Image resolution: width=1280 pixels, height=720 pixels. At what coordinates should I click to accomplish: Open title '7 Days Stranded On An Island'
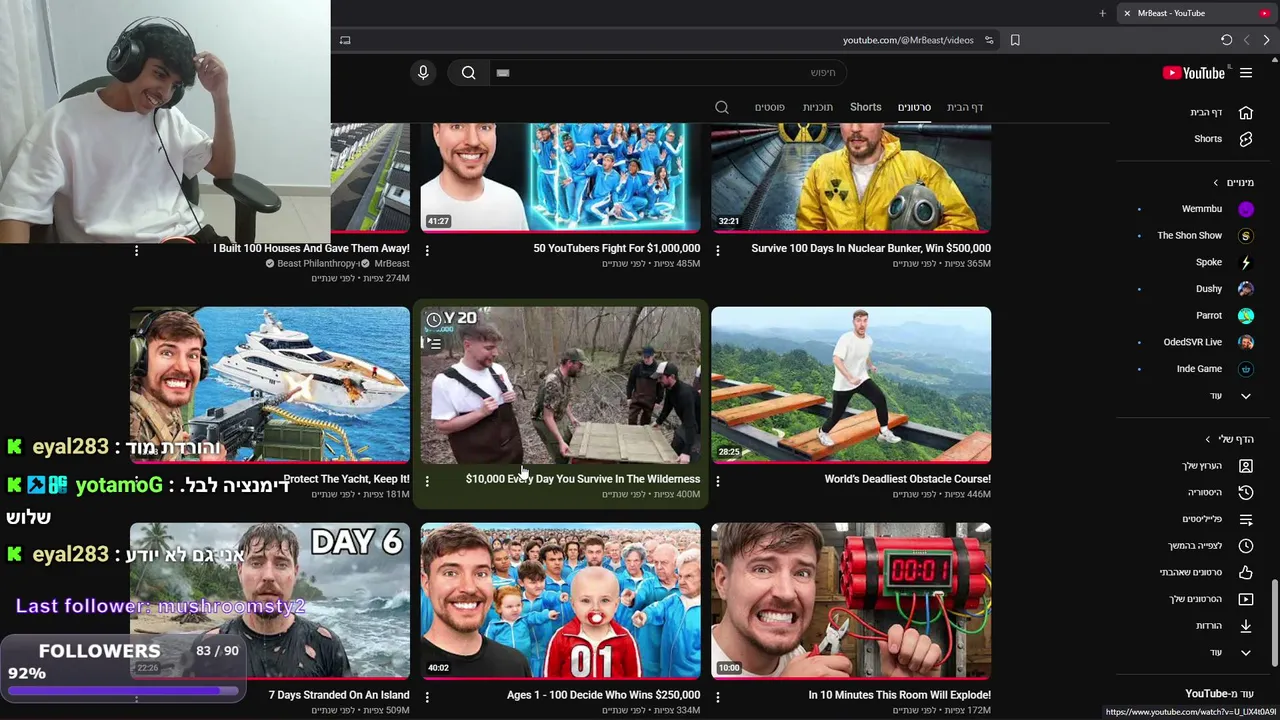click(339, 695)
